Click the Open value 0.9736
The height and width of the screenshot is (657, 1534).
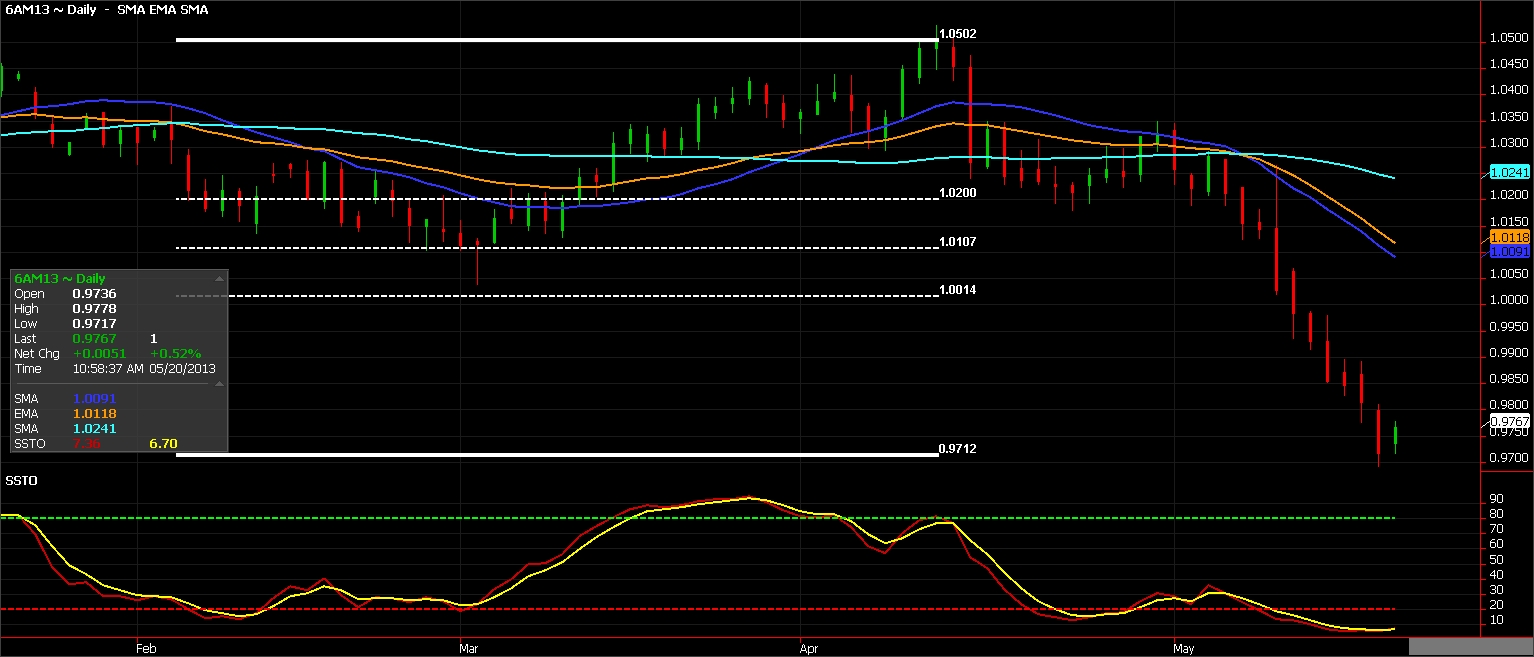pos(93,294)
